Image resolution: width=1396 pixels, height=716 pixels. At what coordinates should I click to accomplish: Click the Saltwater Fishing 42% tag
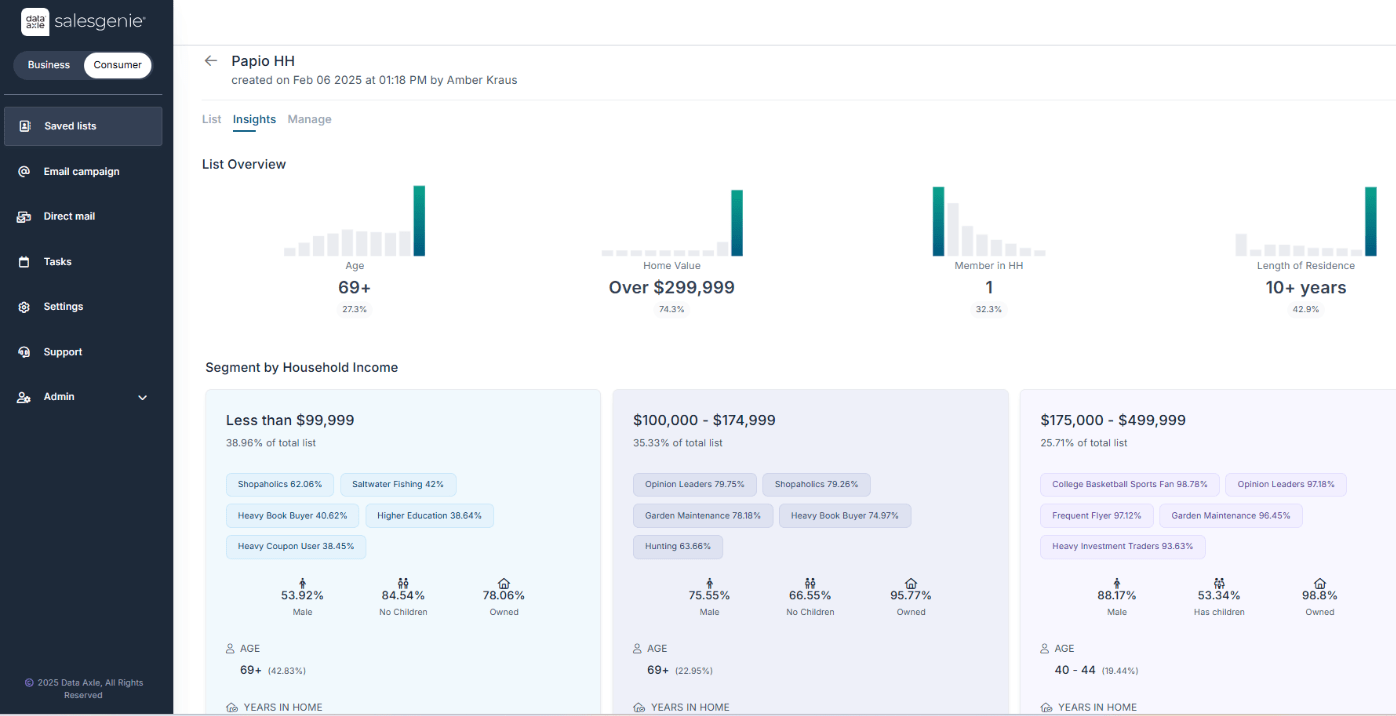tap(398, 485)
